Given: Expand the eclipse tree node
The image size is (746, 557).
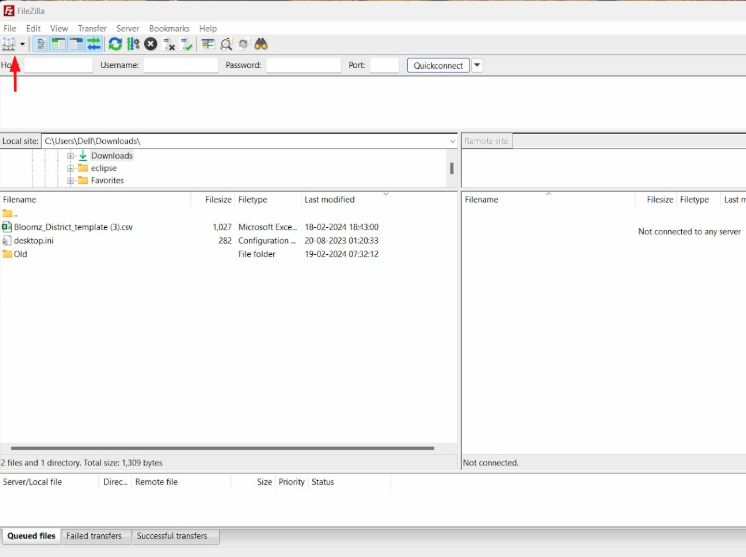Looking at the screenshot, I should 70,168.
